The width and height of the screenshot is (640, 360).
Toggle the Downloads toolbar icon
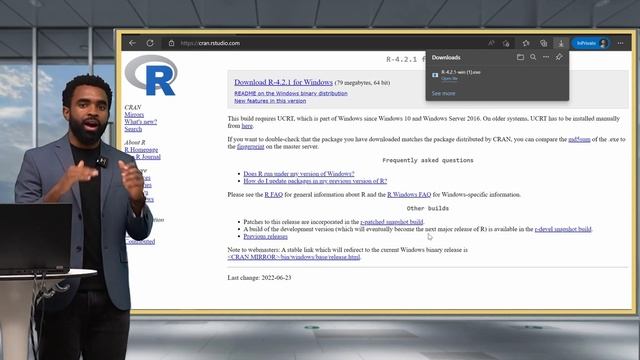click(561, 43)
